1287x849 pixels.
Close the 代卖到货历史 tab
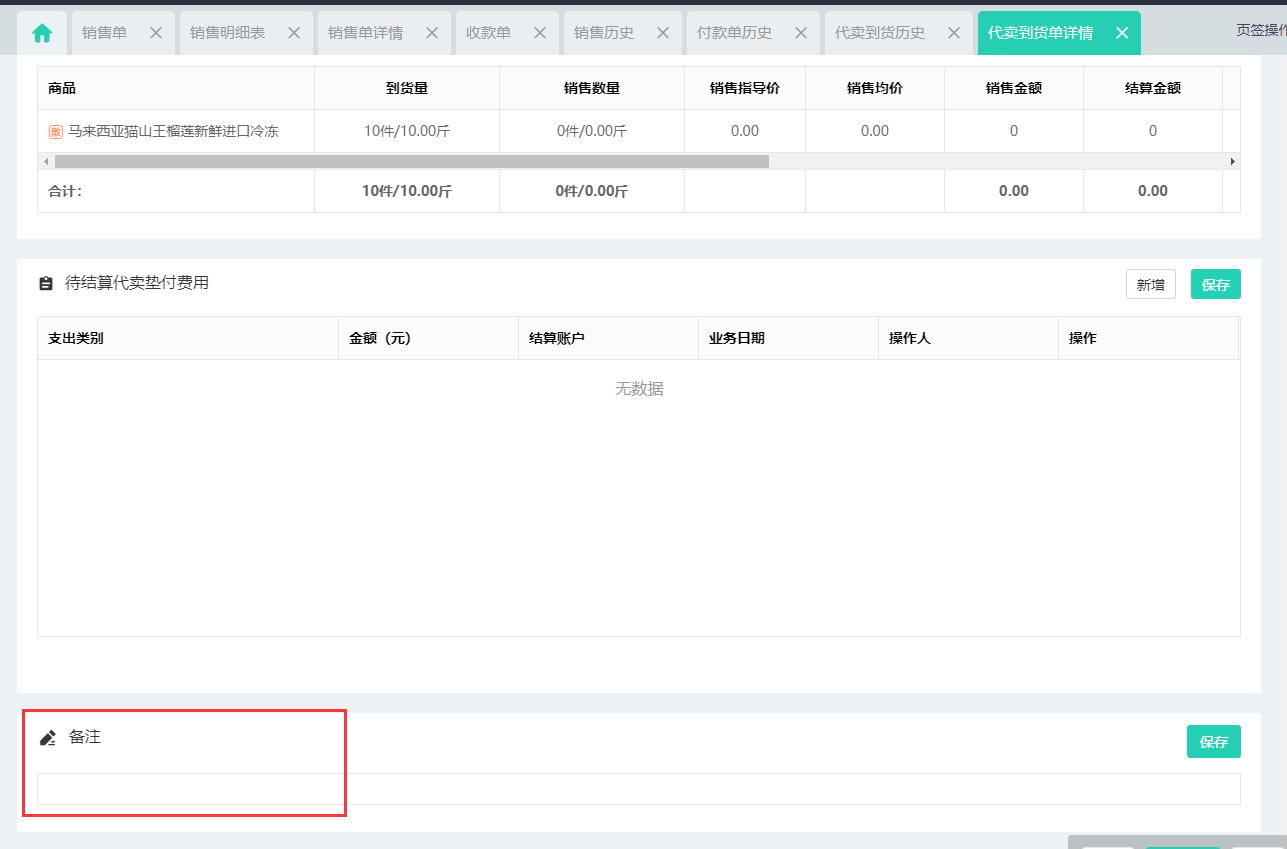pyautogui.click(x=954, y=33)
